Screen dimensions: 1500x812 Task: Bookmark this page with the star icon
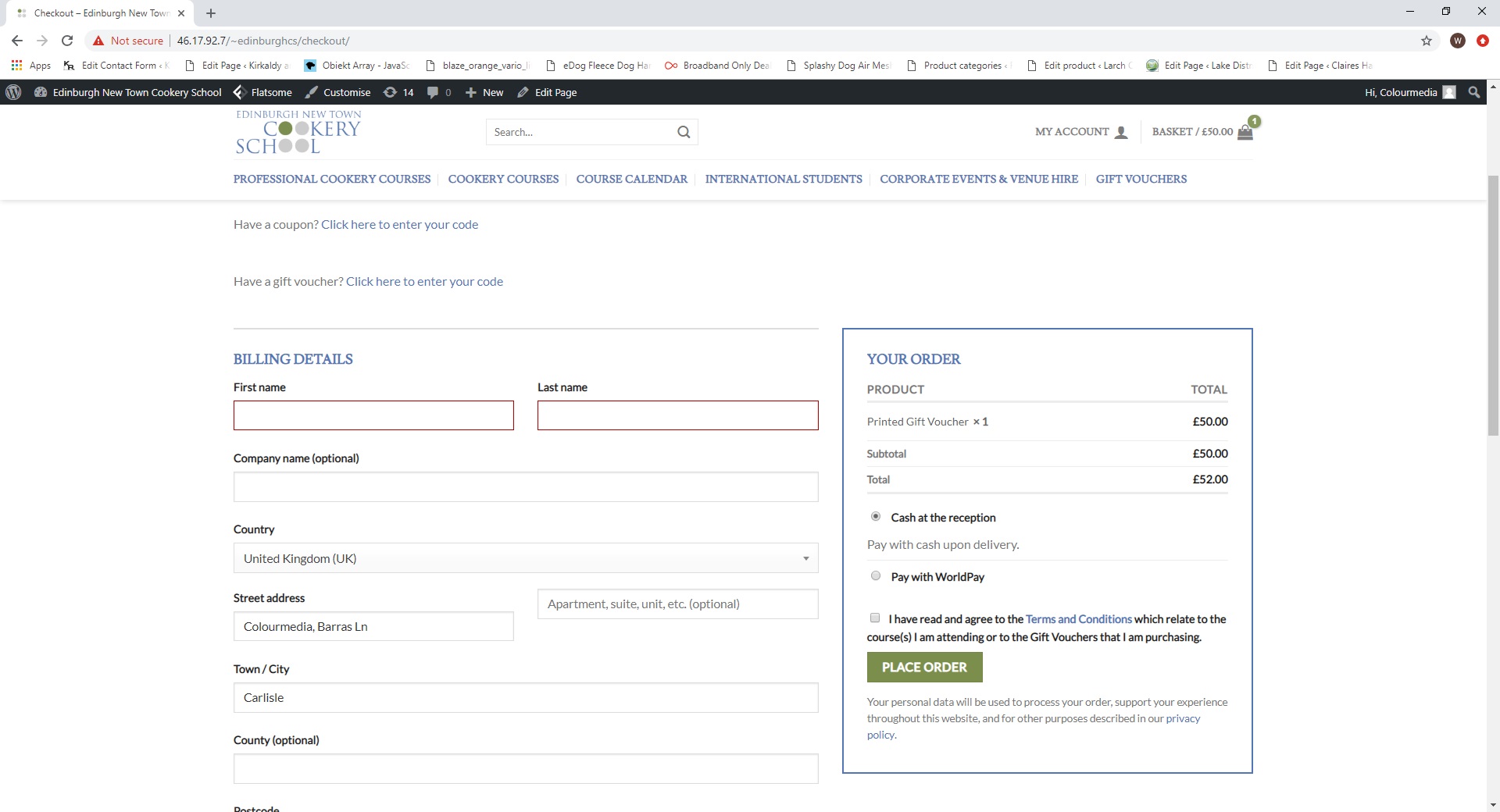click(1427, 41)
